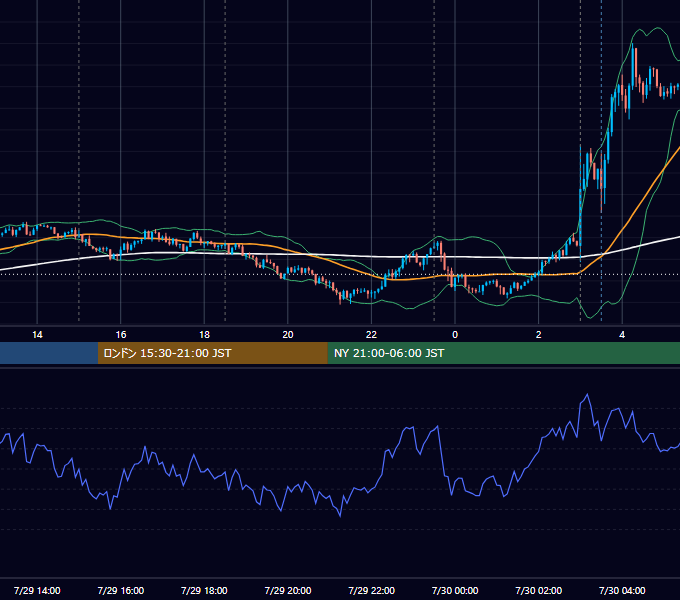Click the 7/29 14:00 date label
This screenshot has width=680, height=600.
(x=37, y=590)
